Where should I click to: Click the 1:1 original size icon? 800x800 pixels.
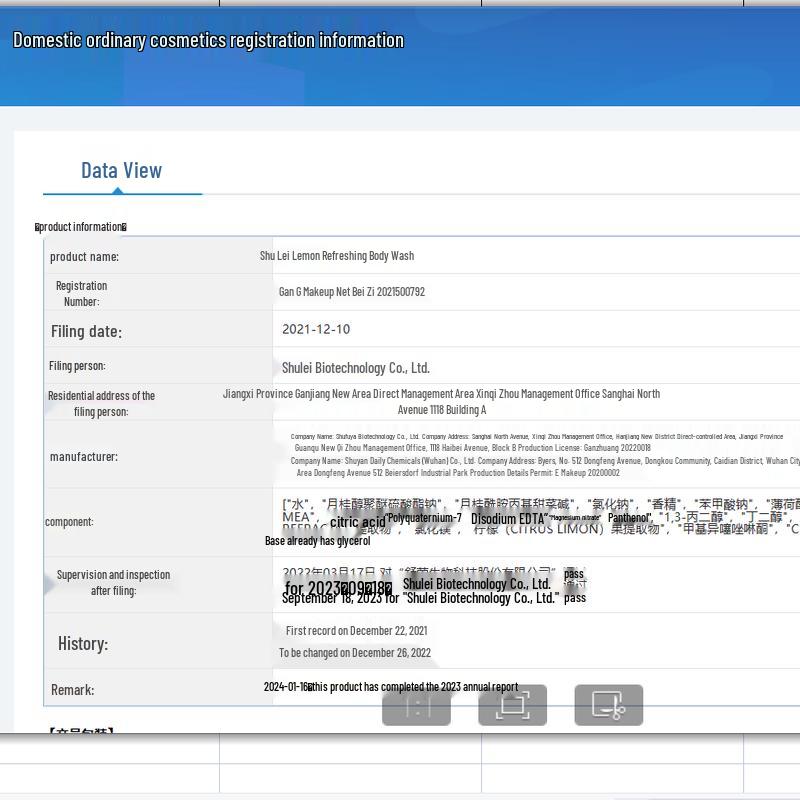tap(416, 705)
